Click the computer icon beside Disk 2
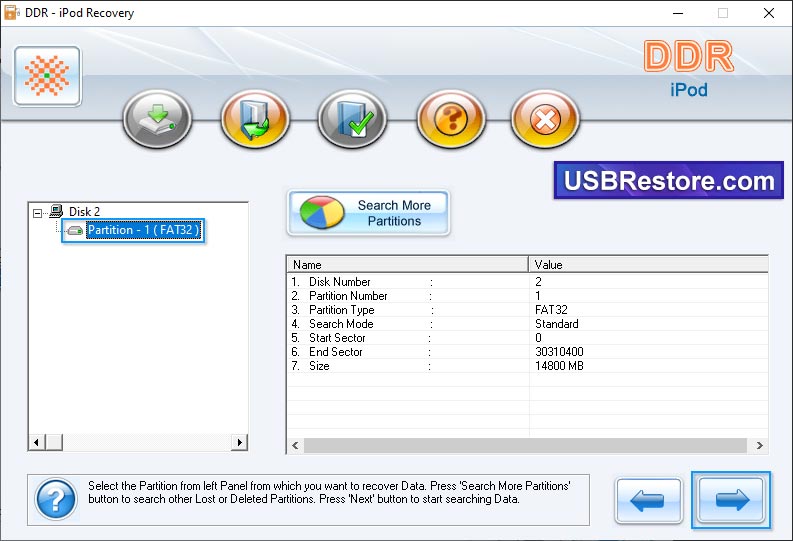Viewport: 793px width, 541px height. click(x=56, y=211)
